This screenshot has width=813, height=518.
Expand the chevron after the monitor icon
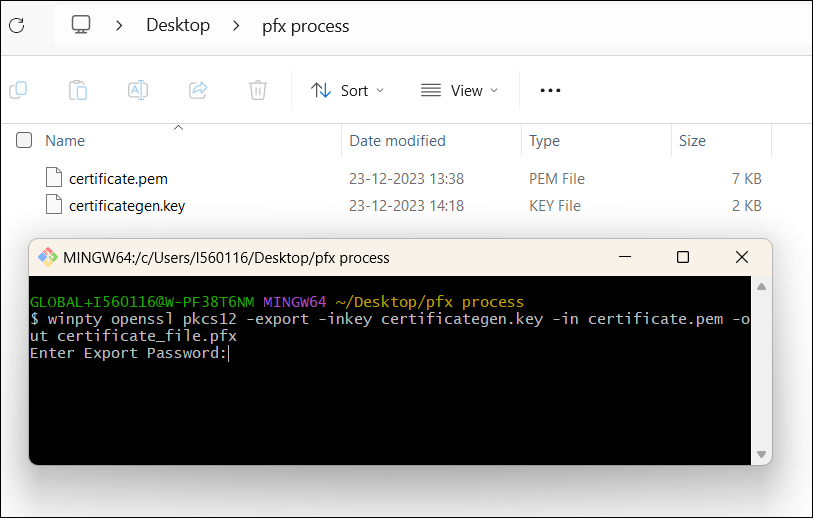point(119,25)
